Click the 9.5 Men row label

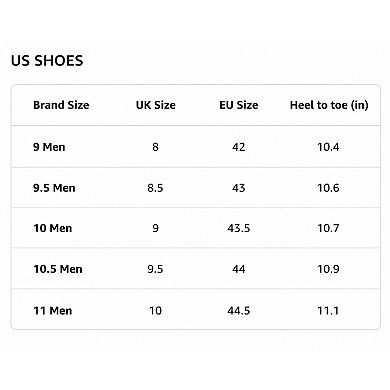point(54,188)
